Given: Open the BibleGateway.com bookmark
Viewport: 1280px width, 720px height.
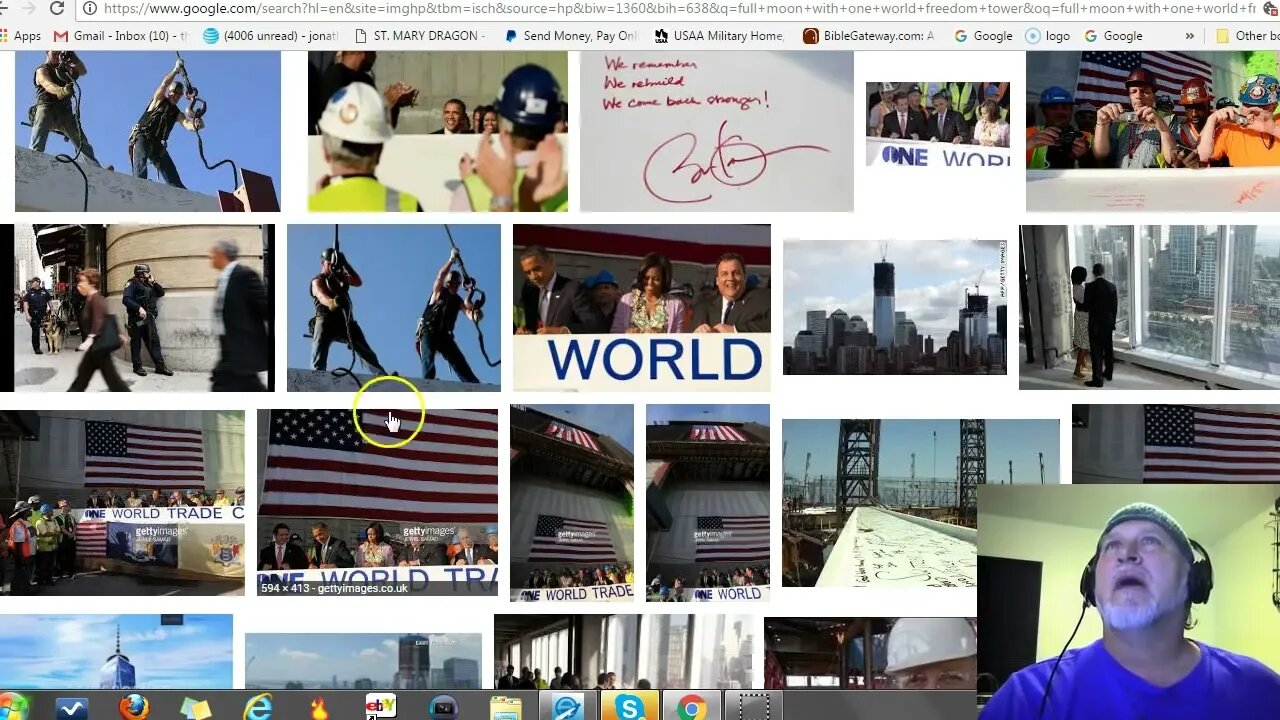Looking at the screenshot, I should (870, 35).
